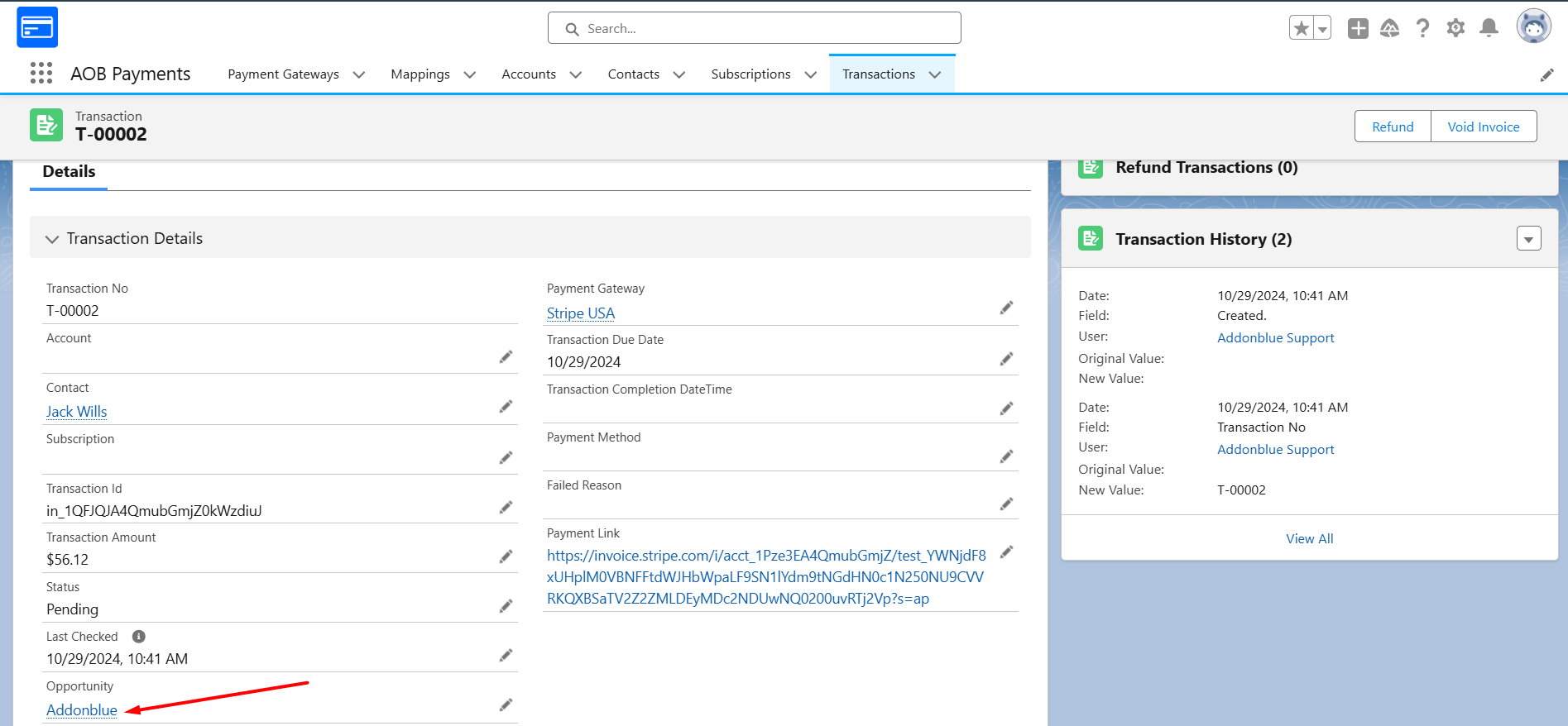Open Refund Transactions (0) heading link

click(1206, 167)
